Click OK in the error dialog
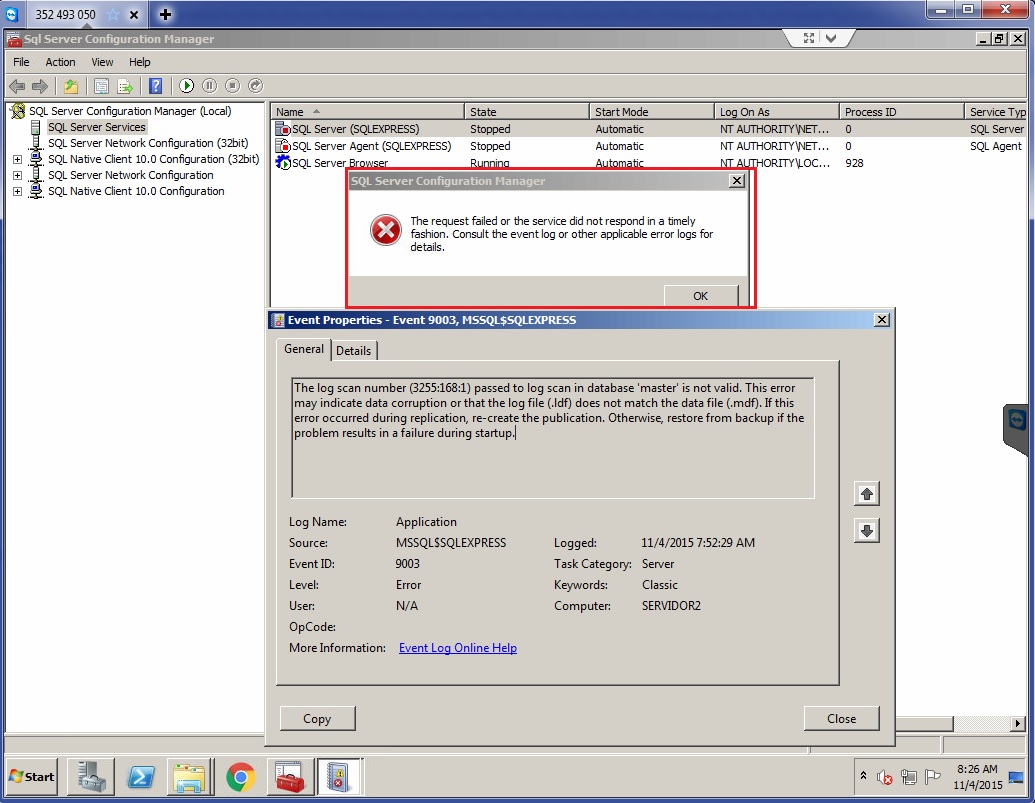The image size is (1035, 803). [x=700, y=296]
